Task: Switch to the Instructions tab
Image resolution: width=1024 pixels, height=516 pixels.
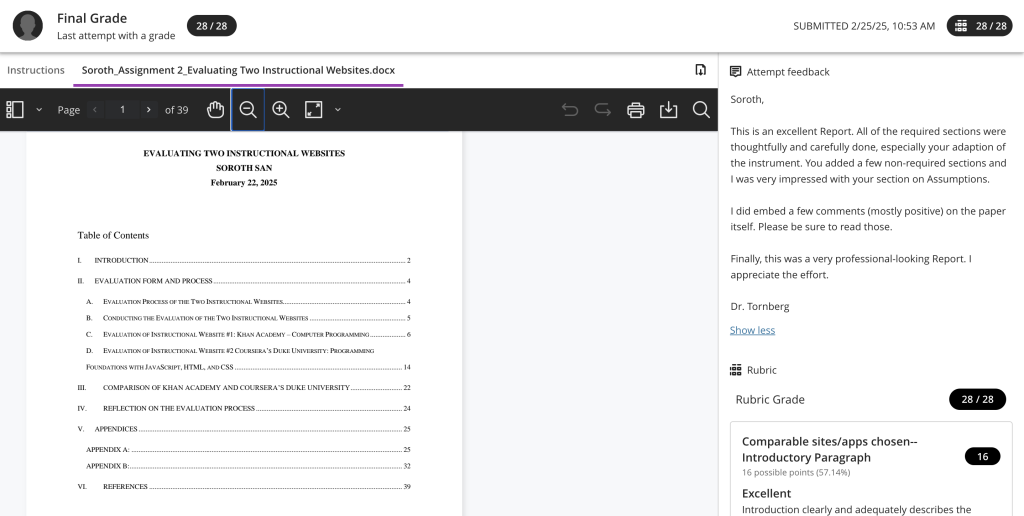Action: (36, 70)
